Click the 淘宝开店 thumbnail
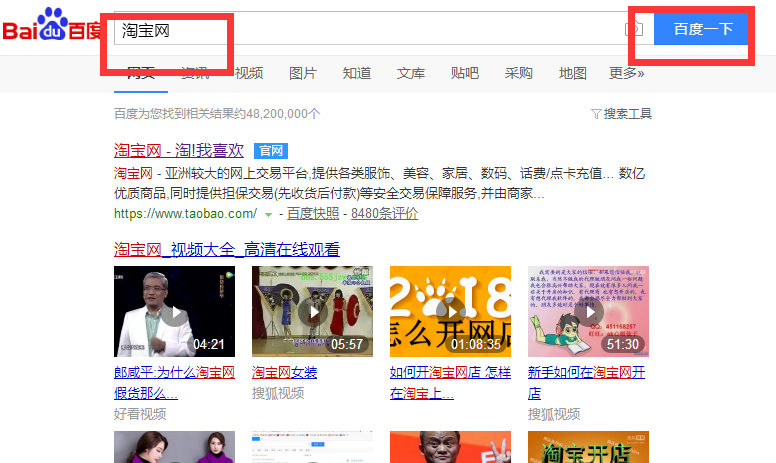This screenshot has height=463, width=776. click(x=588, y=447)
